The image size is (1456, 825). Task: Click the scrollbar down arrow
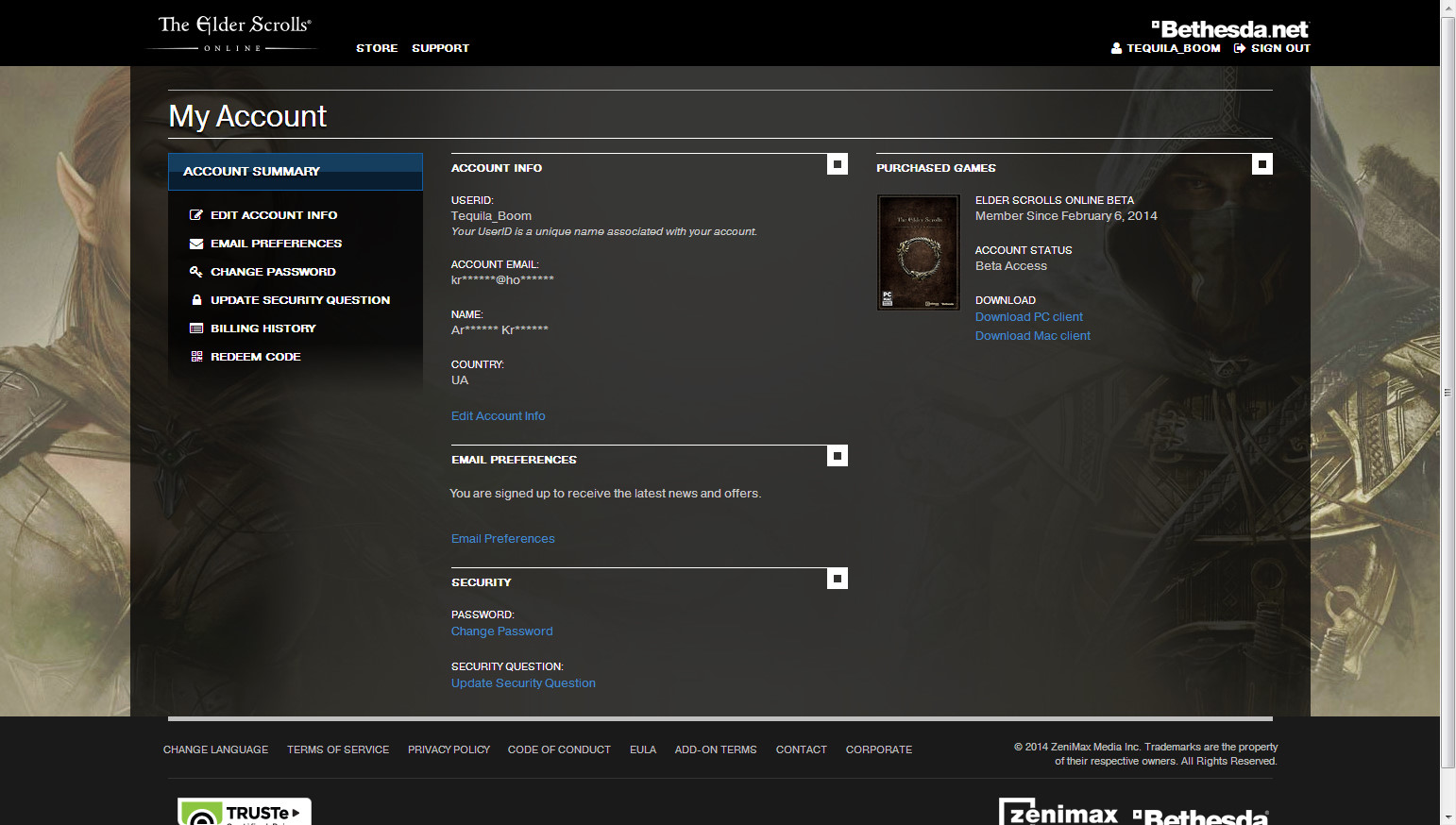tap(1448, 817)
